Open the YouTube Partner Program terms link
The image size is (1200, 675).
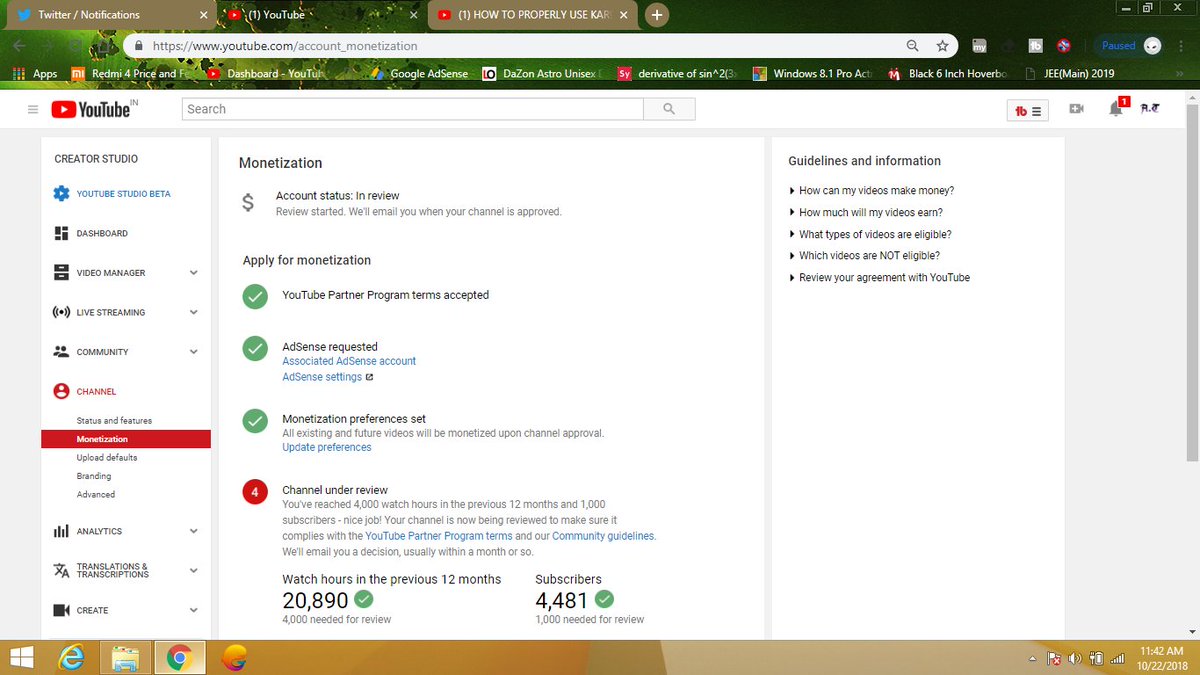(439, 536)
